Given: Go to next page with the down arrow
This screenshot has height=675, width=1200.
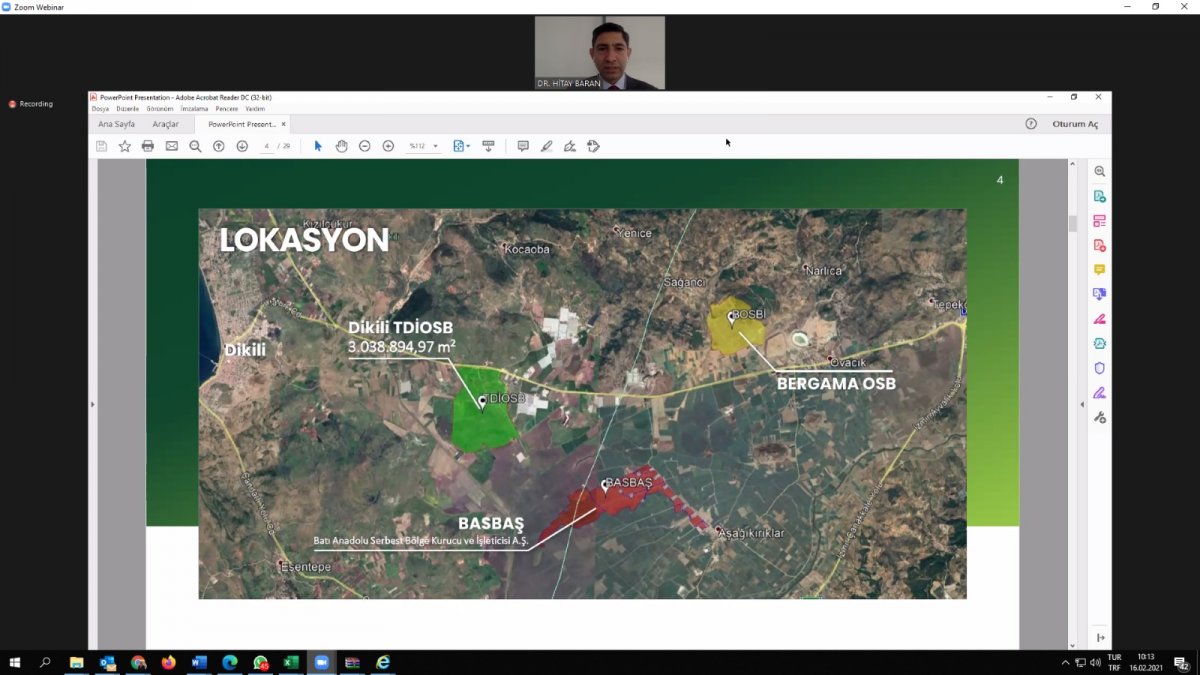Looking at the screenshot, I should tap(242, 146).
